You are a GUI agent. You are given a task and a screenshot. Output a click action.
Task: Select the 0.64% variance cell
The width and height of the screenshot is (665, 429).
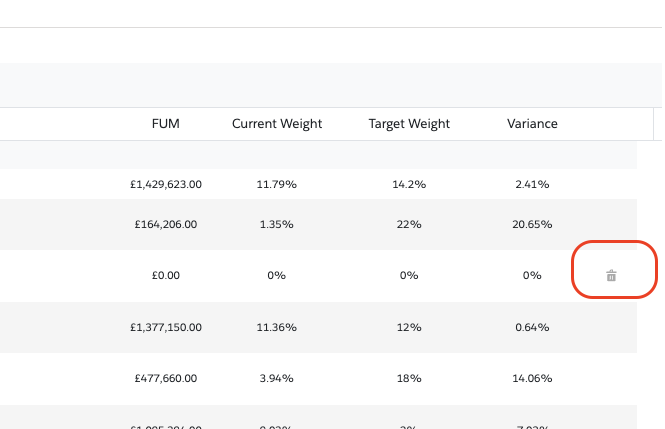click(x=532, y=327)
